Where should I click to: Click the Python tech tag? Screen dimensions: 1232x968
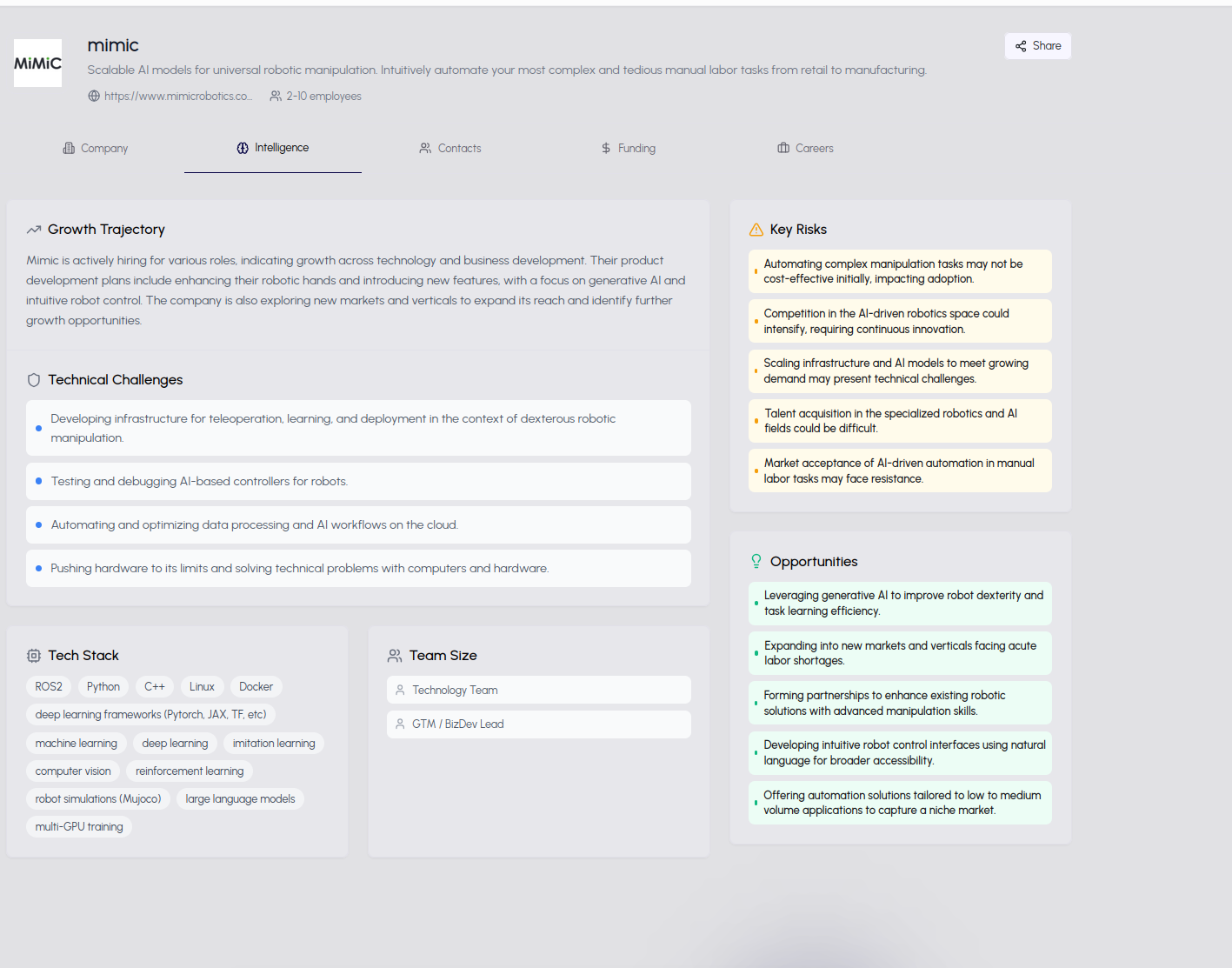pos(103,687)
